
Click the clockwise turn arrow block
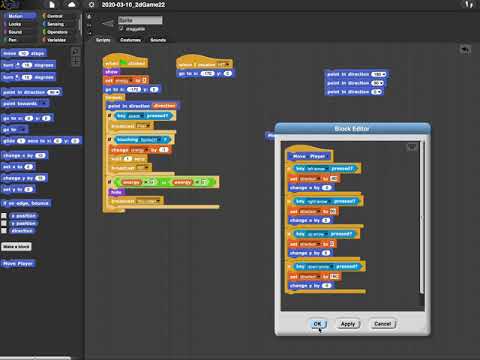click(x=18, y=65)
